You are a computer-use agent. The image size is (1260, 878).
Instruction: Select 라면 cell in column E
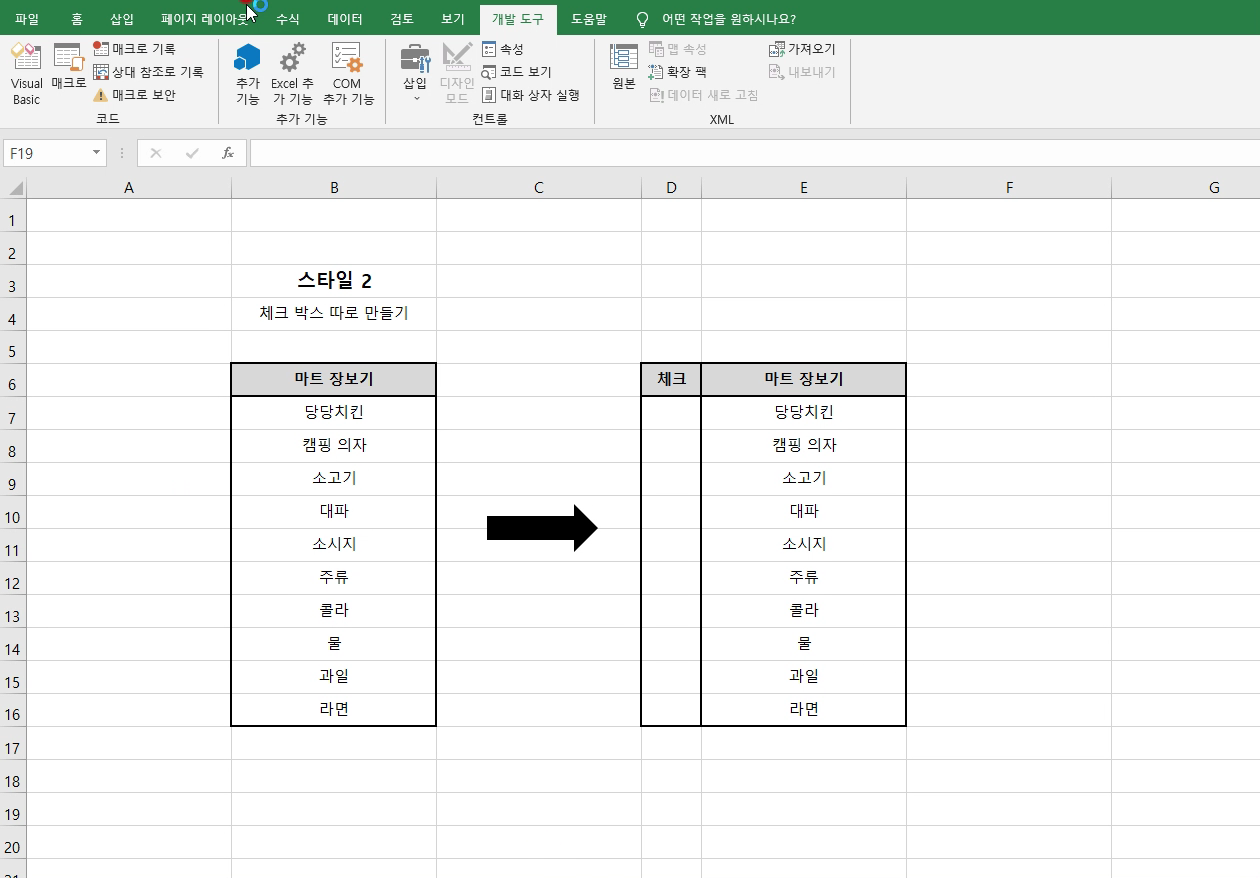(x=804, y=709)
